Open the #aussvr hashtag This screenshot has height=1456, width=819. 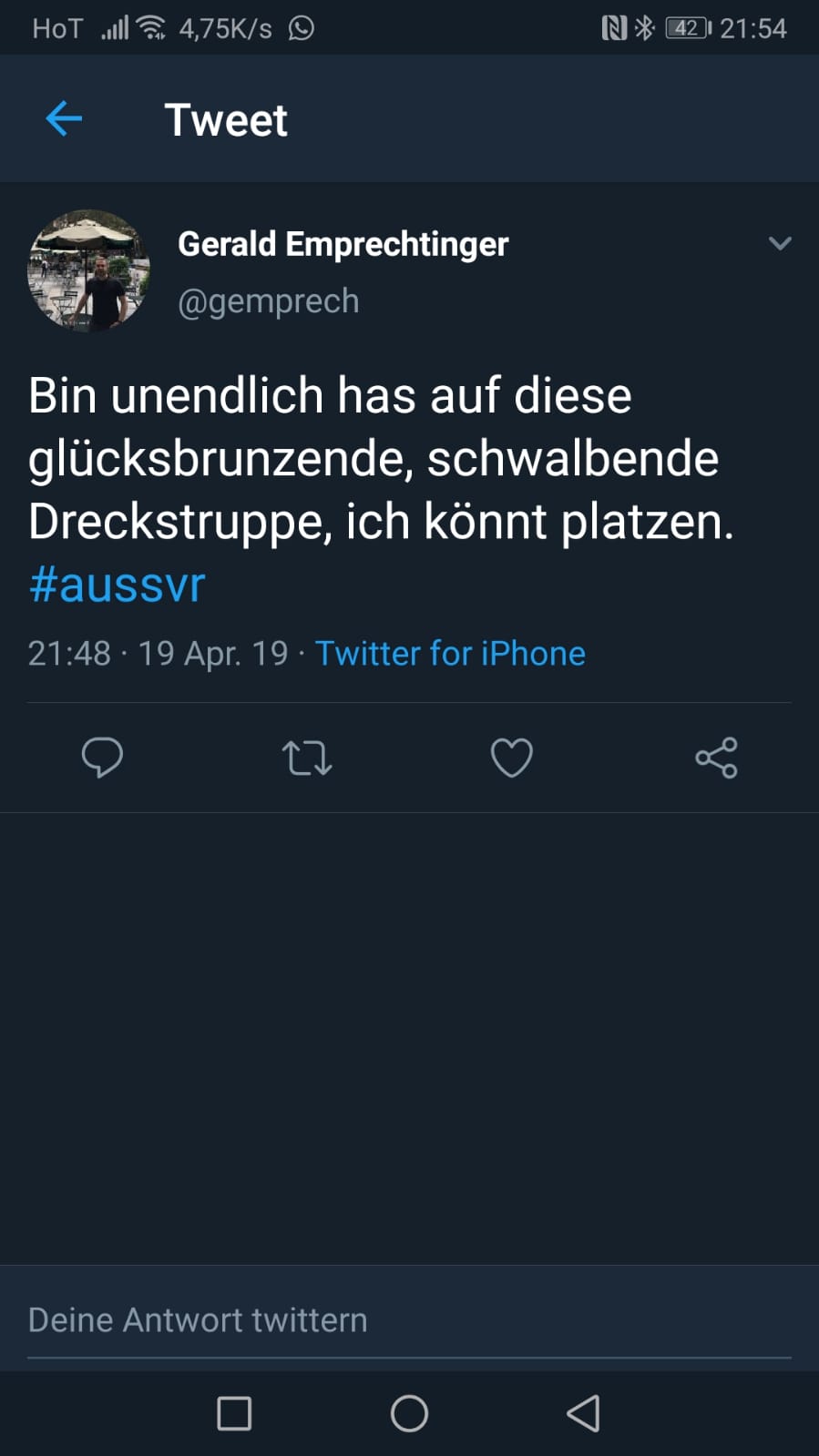[117, 584]
